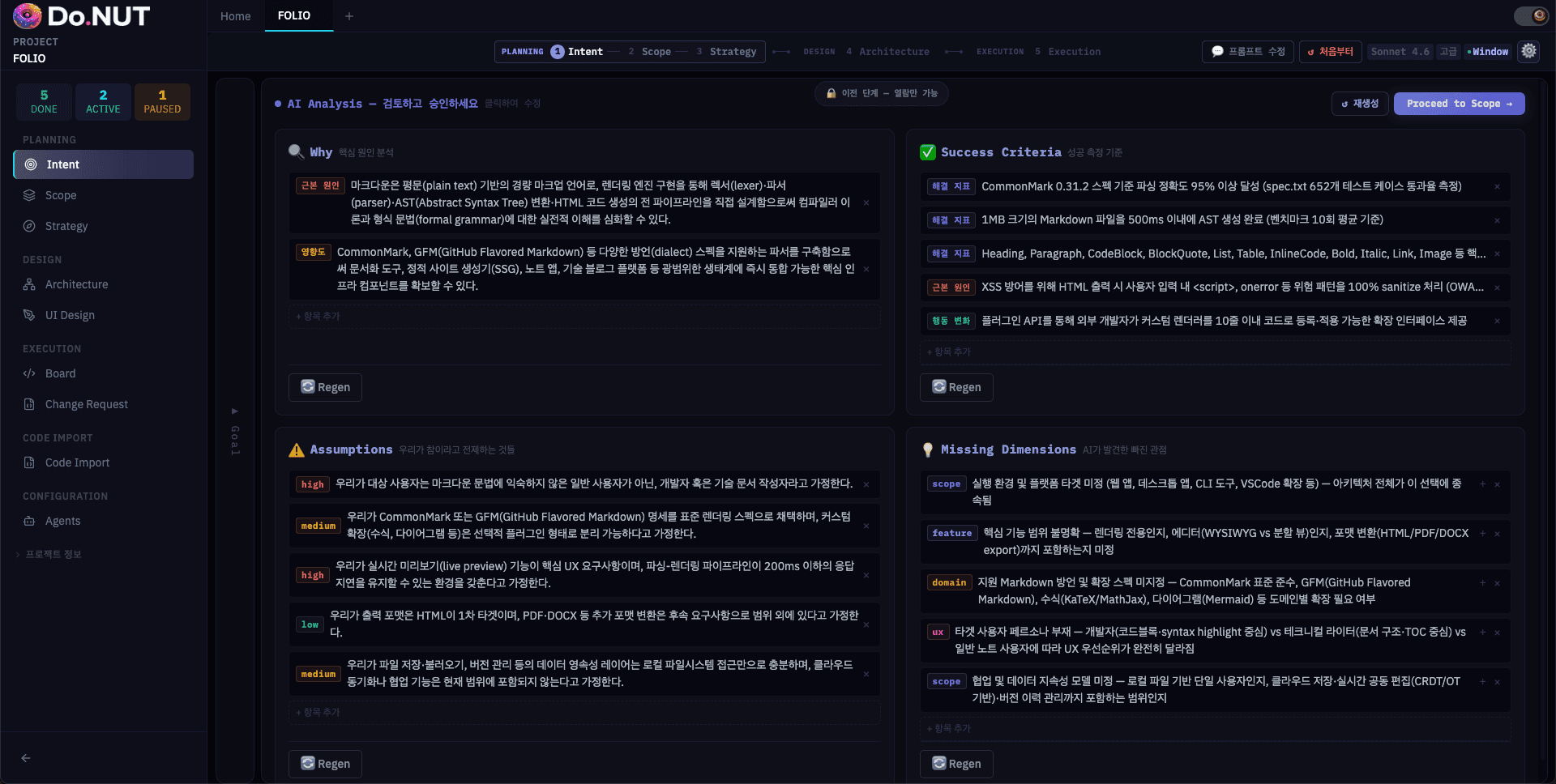Screen dimensions: 1556x784
Task: Open Change Request from the sidebar
Action: pyautogui.click(x=84, y=404)
